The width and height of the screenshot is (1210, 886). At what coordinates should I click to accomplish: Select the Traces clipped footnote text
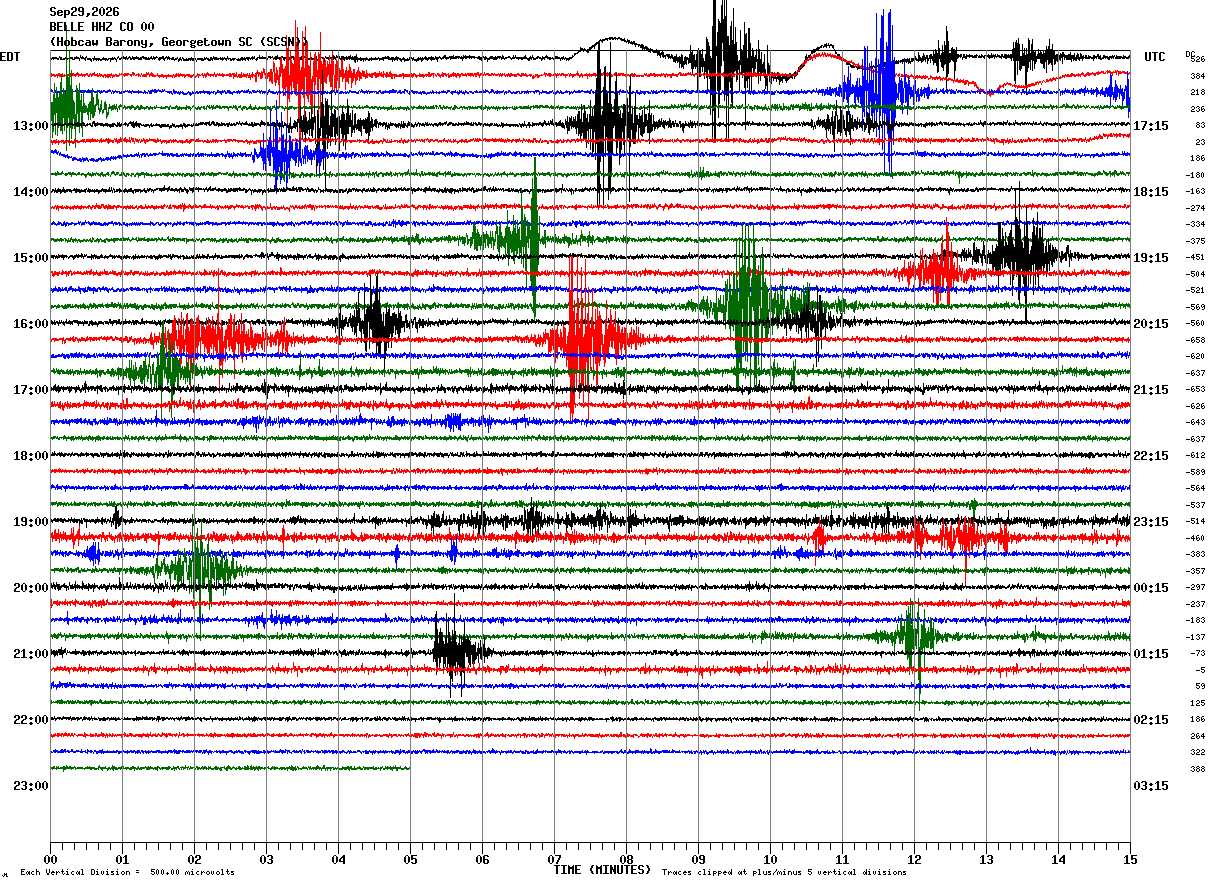coord(784,873)
